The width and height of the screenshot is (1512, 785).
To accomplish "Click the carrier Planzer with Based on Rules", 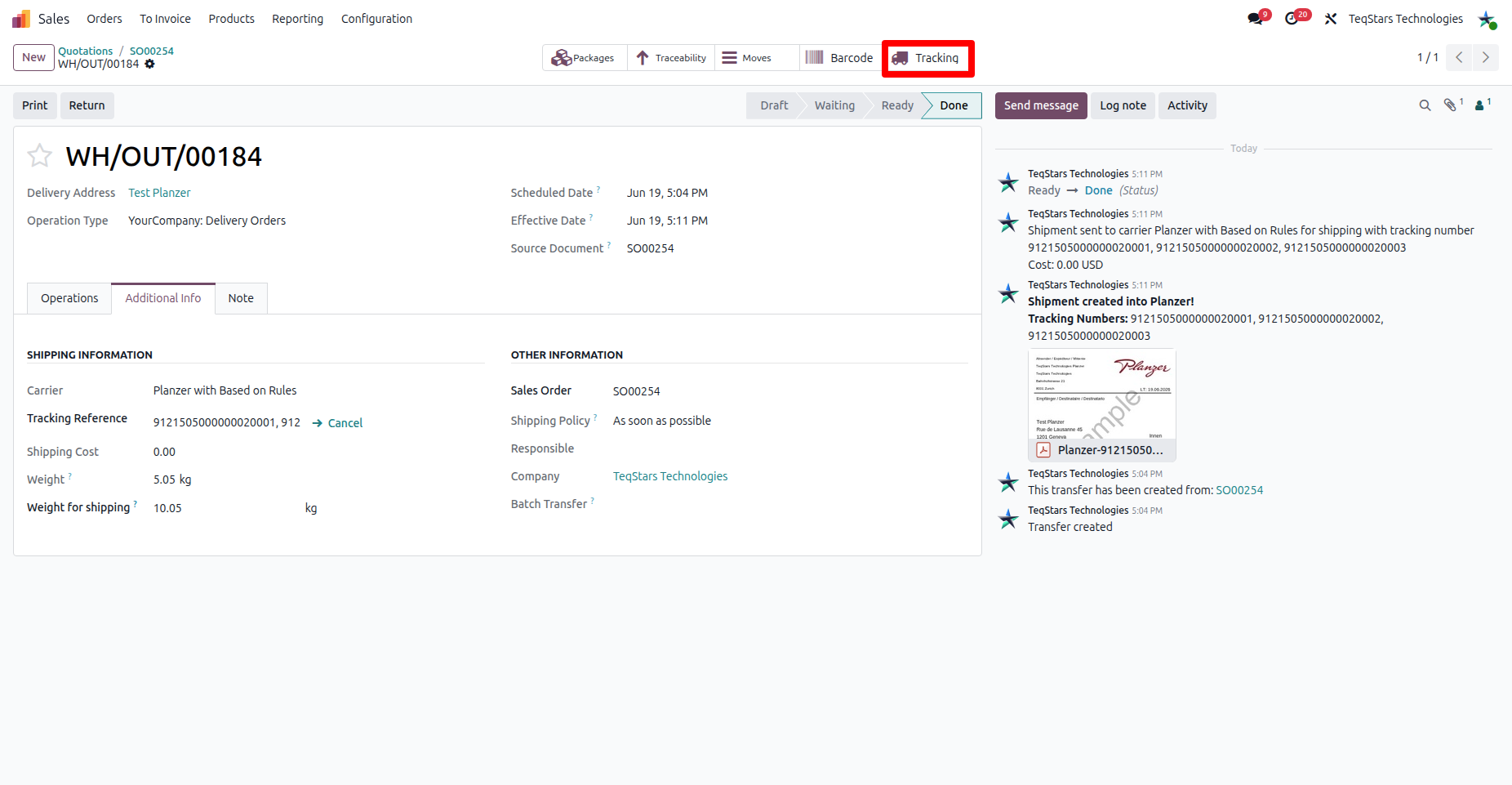I will (225, 390).
